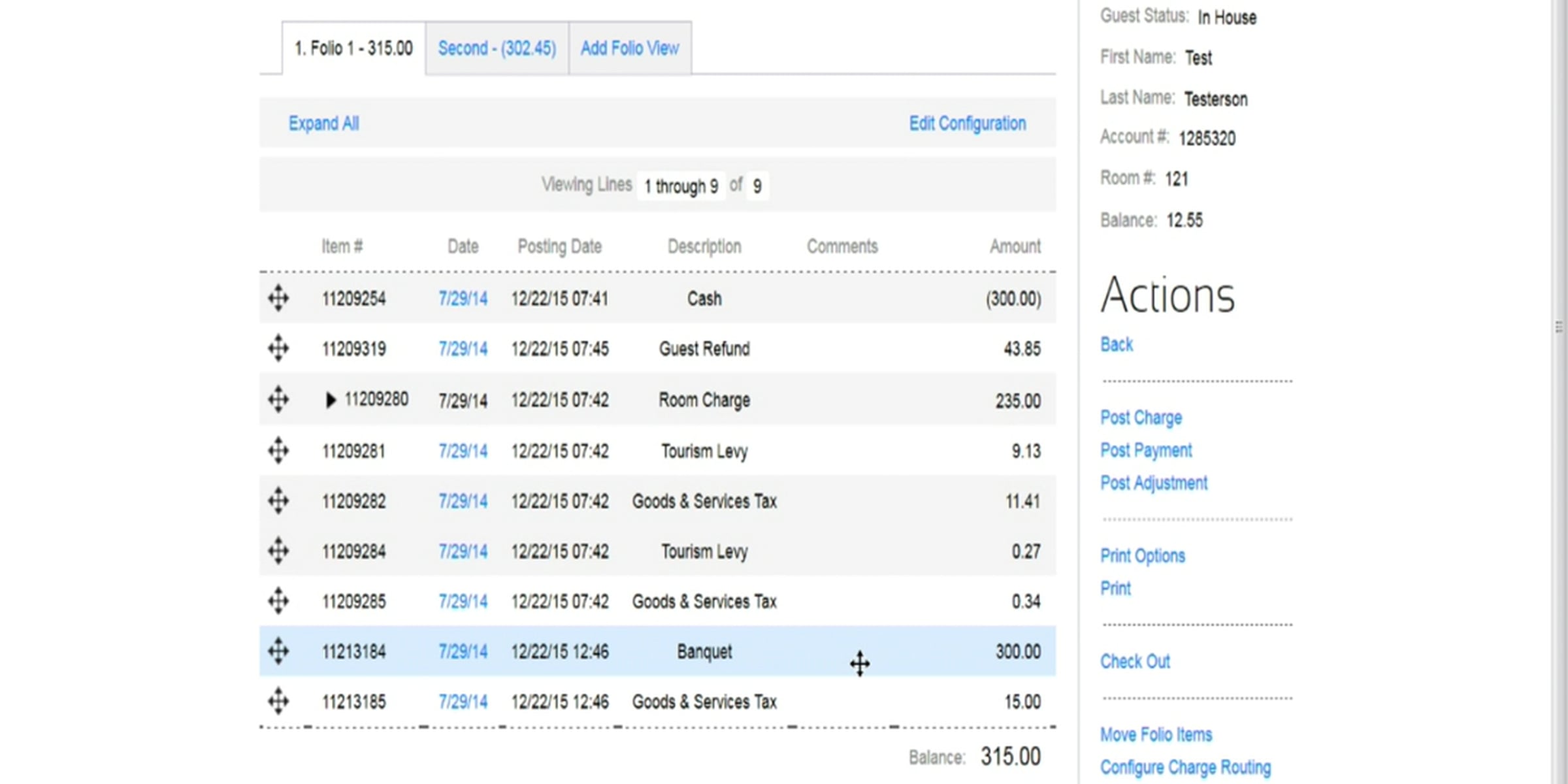The height and width of the screenshot is (784, 1568).
Task: Click the Check Out action link
Action: tap(1135, 661)
